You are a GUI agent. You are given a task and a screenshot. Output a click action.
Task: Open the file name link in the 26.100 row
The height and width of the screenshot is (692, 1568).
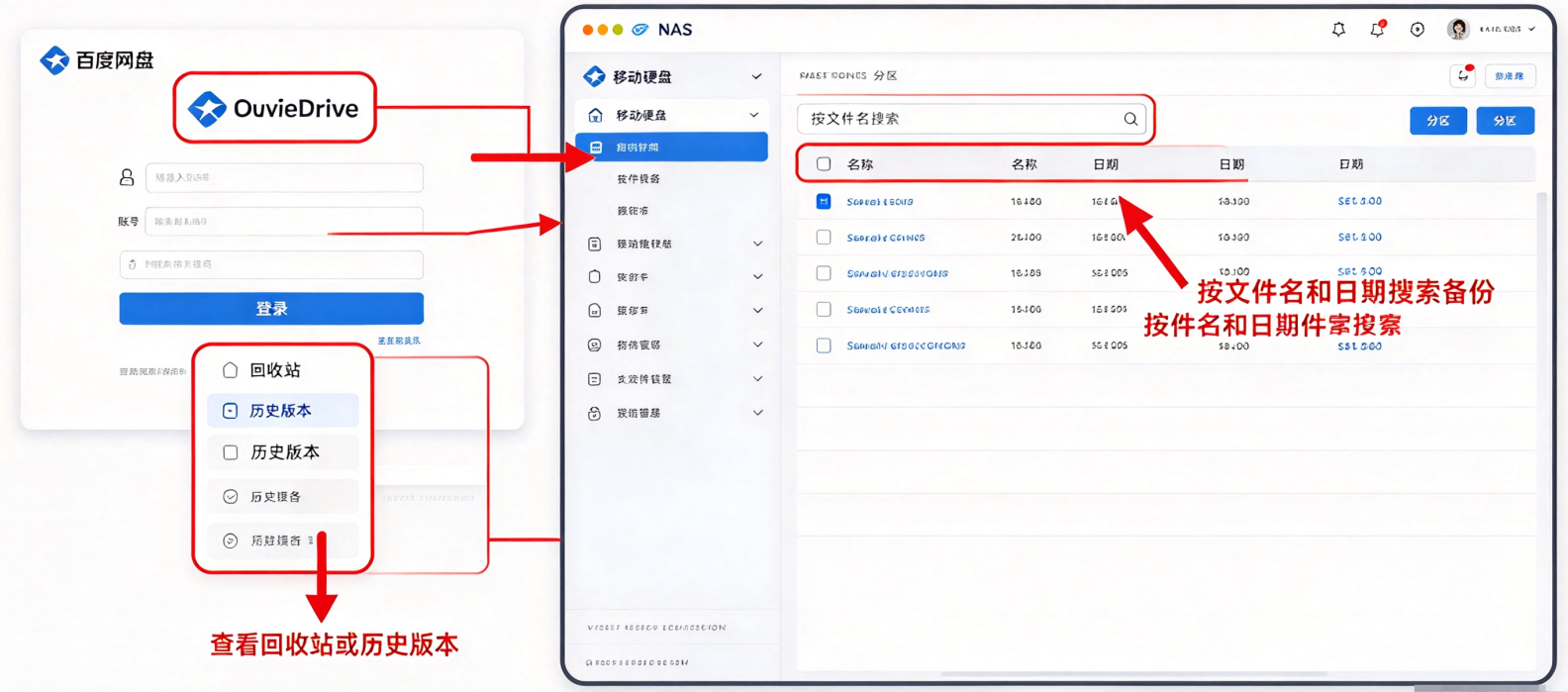click(886, 238)
